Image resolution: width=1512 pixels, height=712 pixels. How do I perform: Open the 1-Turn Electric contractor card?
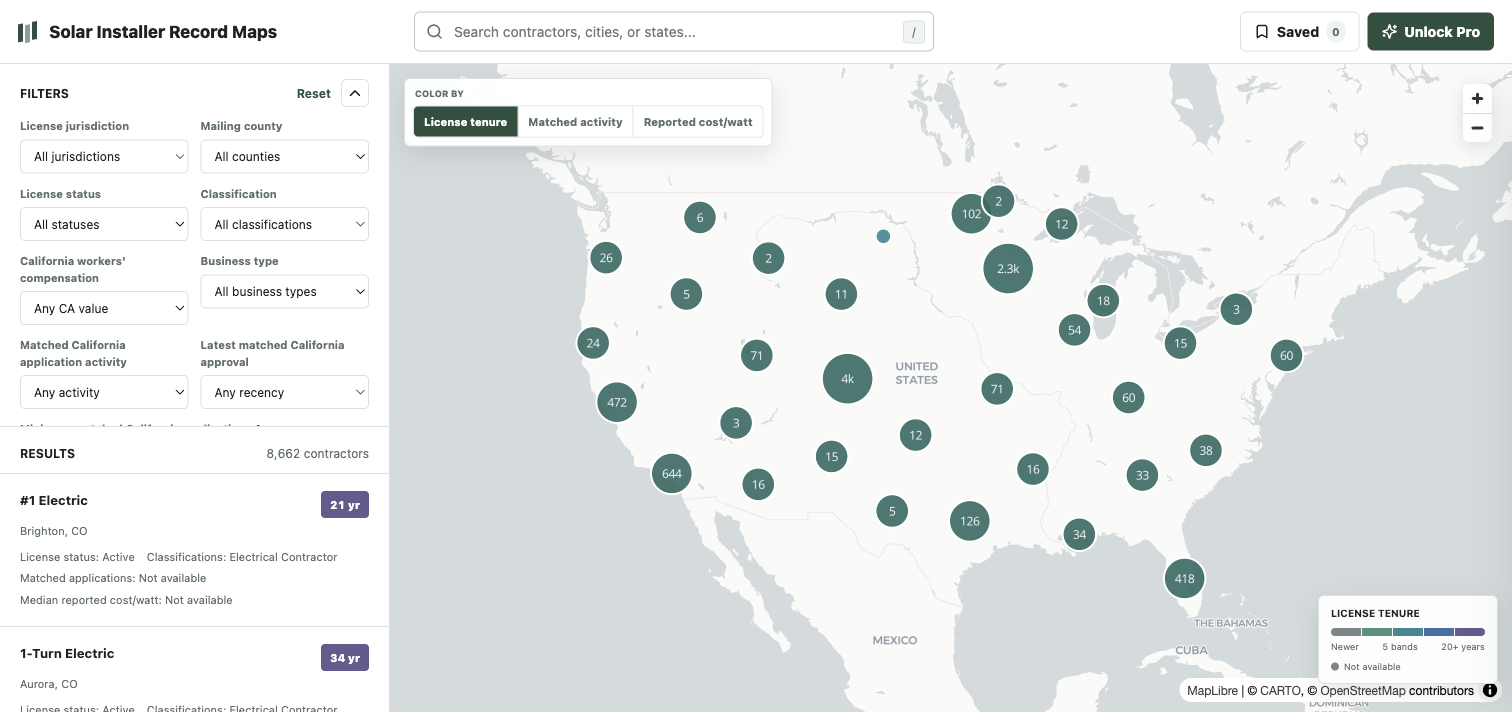(x=194, y=670)
